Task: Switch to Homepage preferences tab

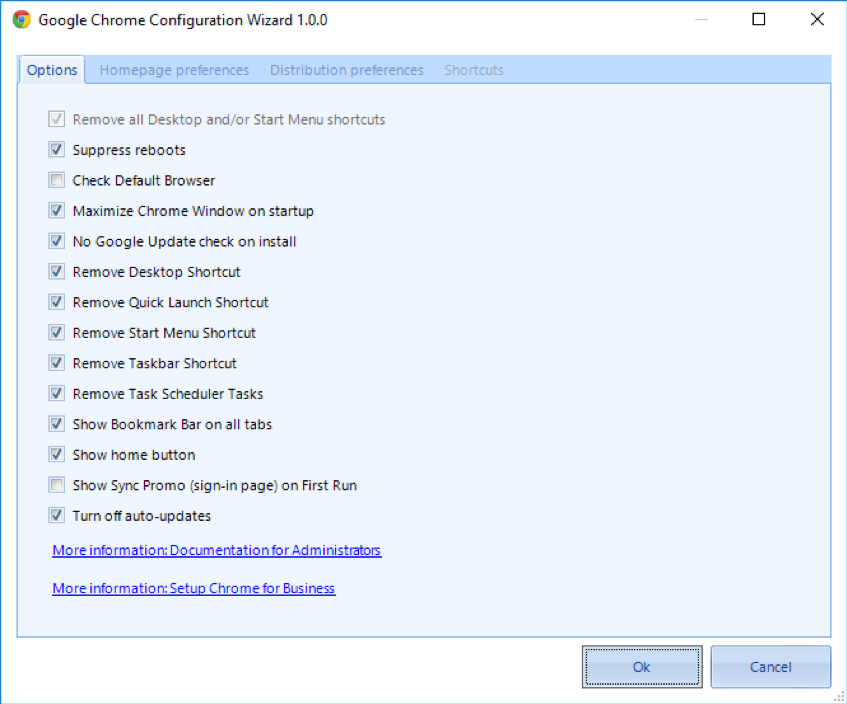Action: [x=174, y=70]
